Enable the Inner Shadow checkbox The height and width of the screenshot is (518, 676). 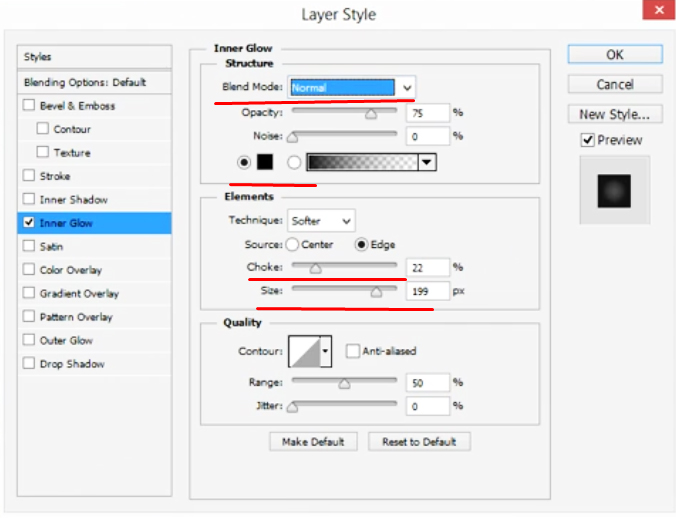29,199
